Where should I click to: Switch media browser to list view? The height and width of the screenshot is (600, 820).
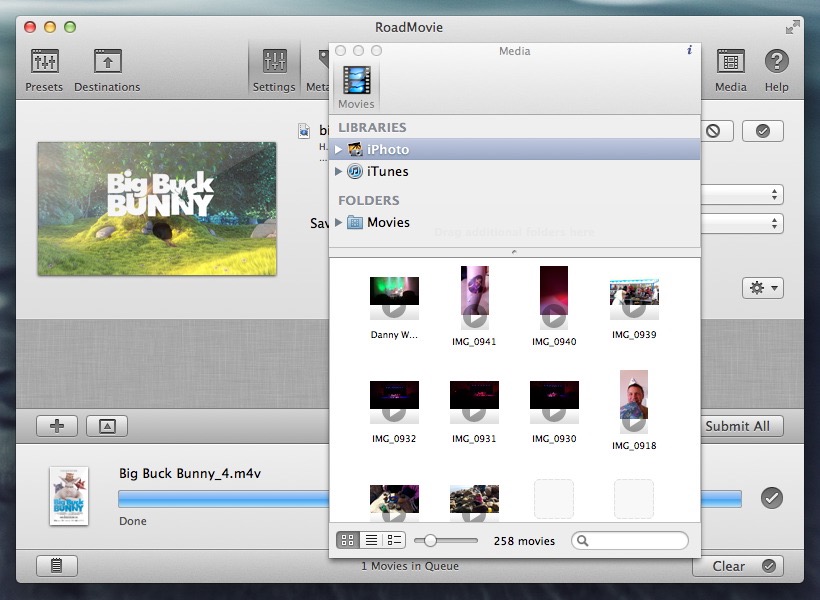point(371,540)
